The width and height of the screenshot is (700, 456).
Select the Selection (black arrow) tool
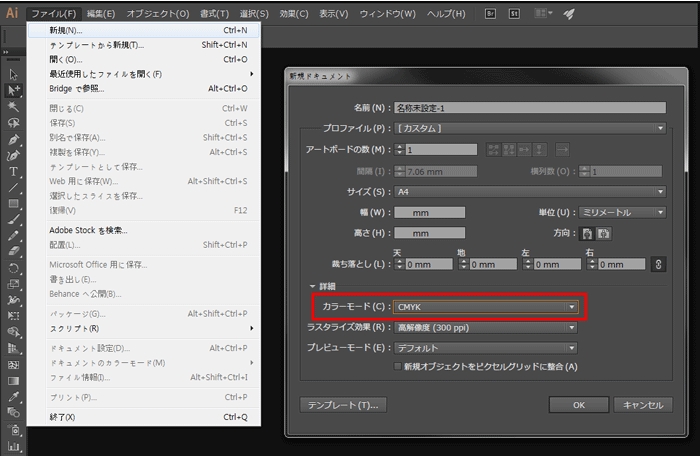pos(13,74)
